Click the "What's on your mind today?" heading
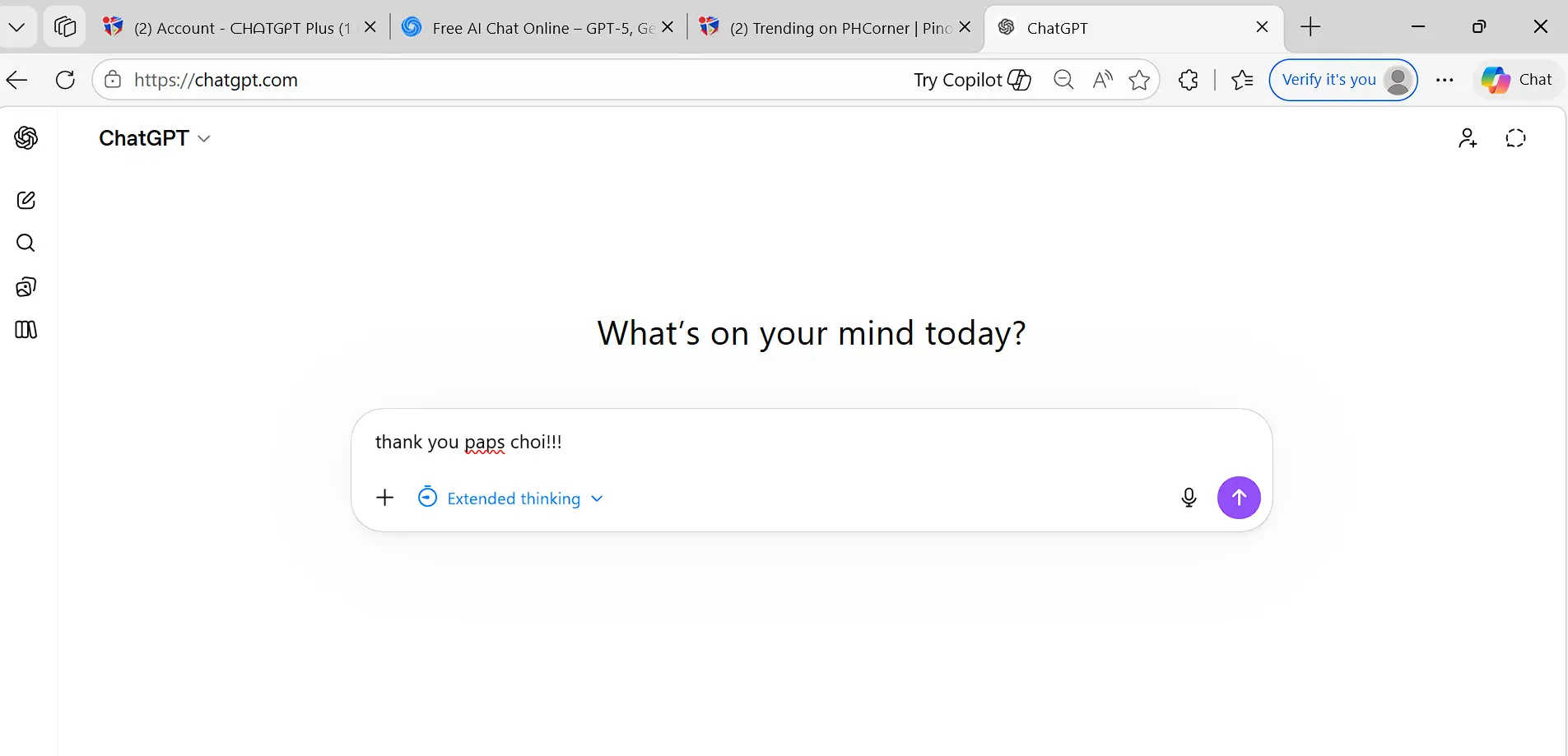This screenshot has height=756, width=1568. (x=812, y=333)
